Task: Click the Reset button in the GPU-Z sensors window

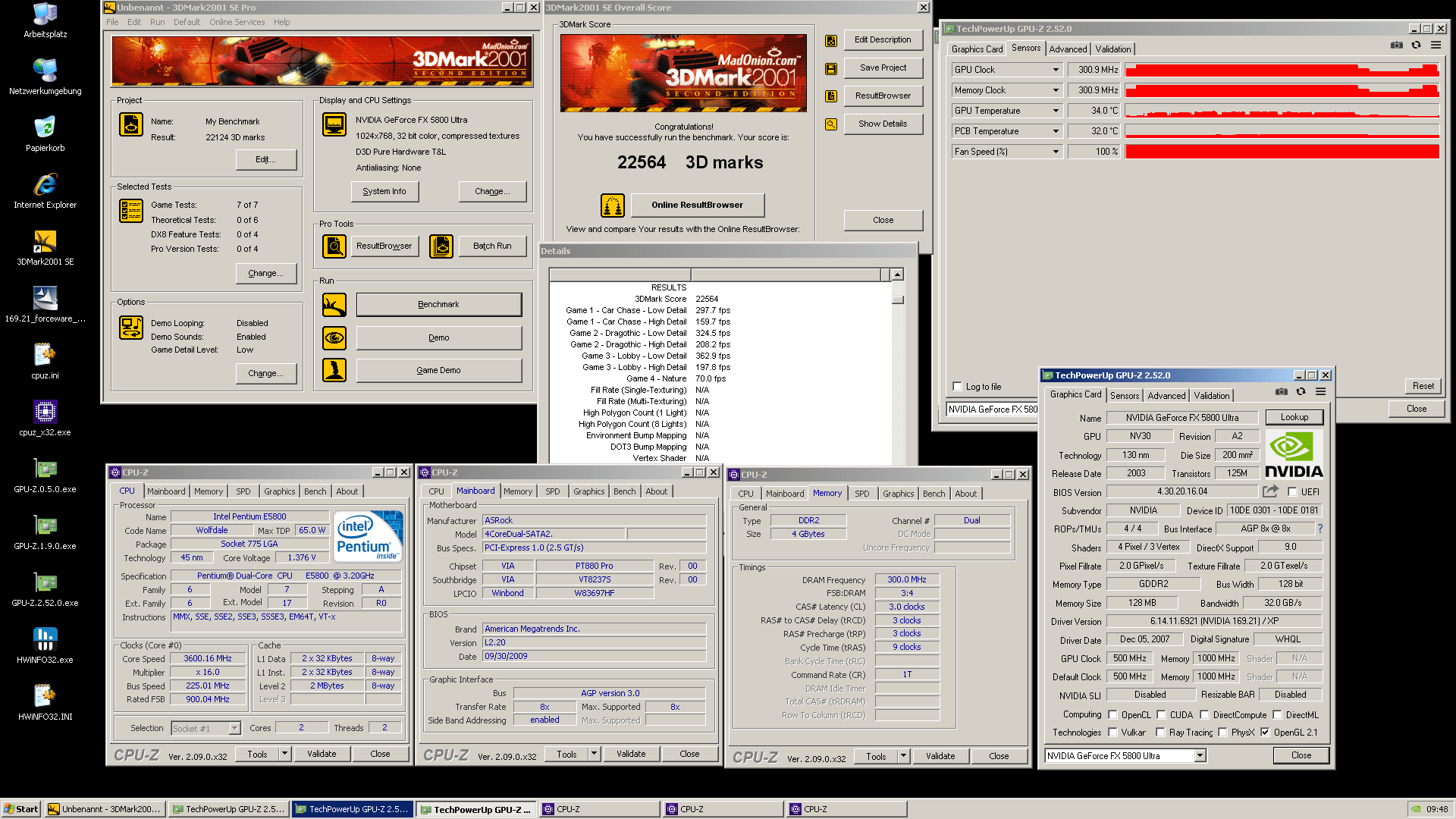Action: pos(1423,386)
